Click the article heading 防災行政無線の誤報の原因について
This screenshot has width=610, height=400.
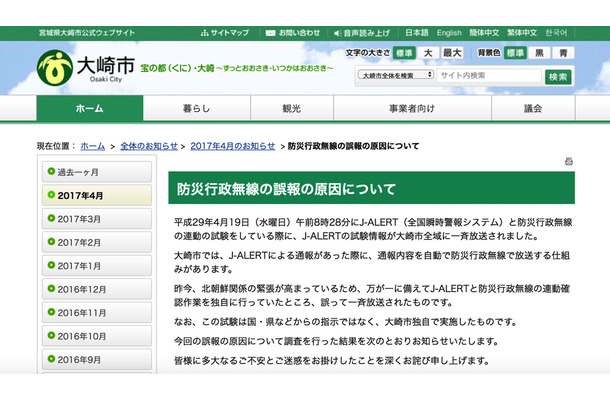[286, 189]
